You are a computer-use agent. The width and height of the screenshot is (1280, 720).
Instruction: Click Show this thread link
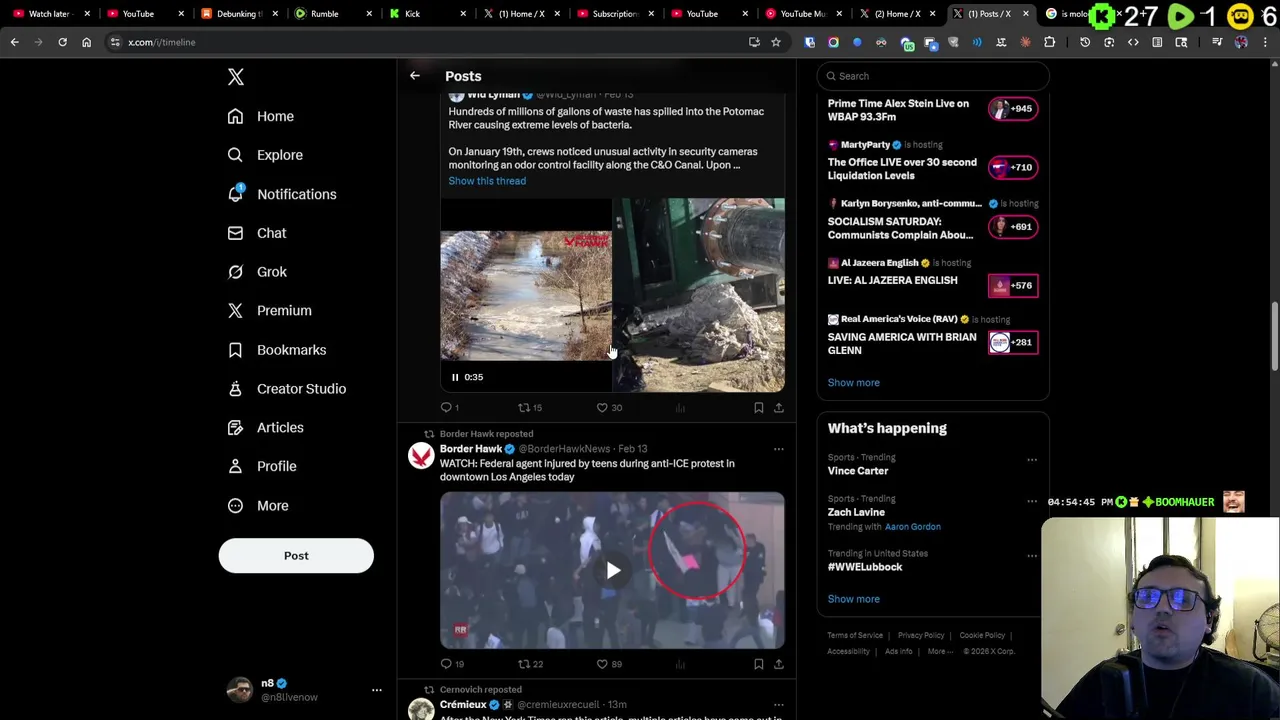[x=487, y=181]
